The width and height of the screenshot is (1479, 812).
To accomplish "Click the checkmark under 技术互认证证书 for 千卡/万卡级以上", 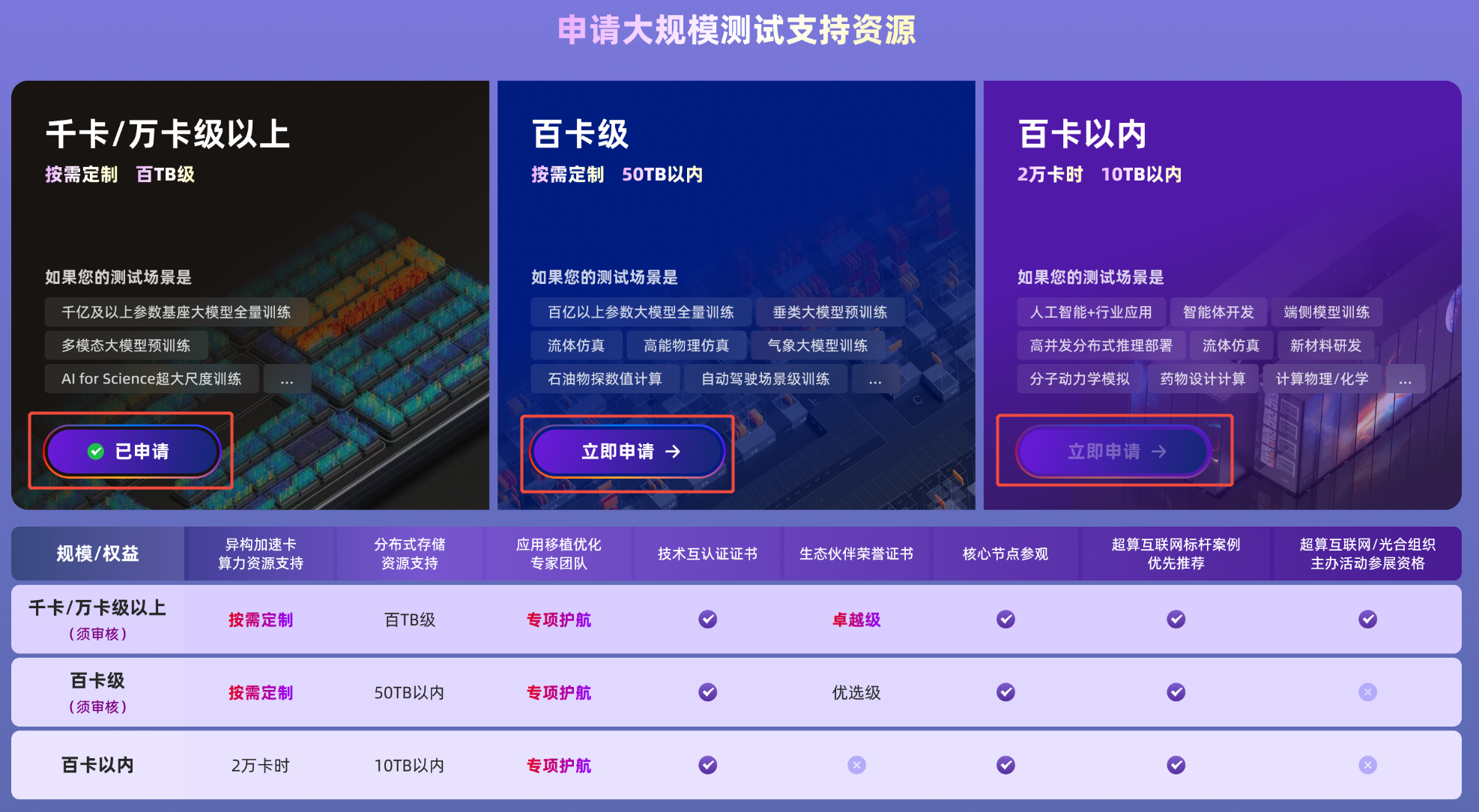I will [708, 619].
